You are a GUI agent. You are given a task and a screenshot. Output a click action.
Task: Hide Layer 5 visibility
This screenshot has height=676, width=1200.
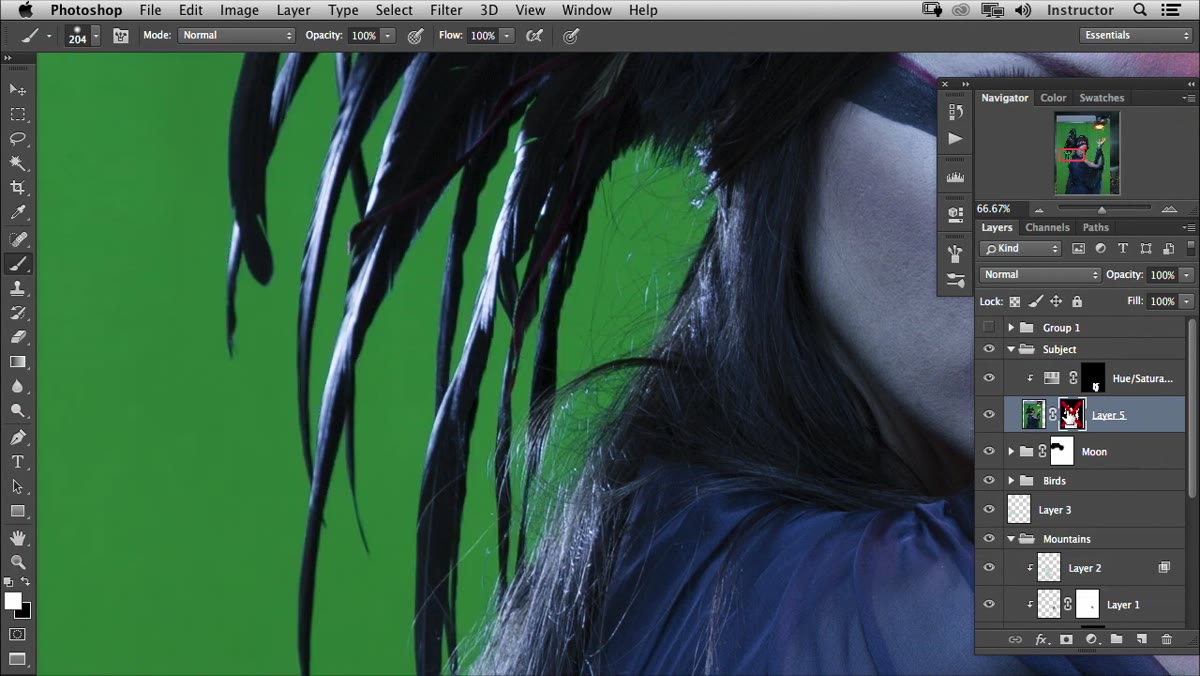[x=989, y=415]
